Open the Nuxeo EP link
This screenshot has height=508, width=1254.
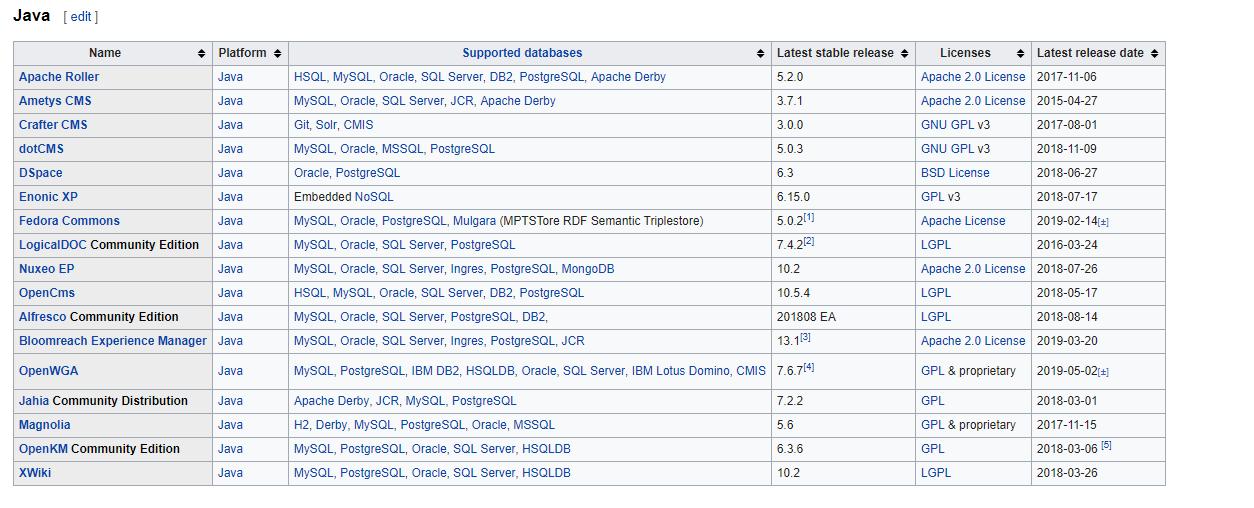pyautogui.click(x=46, y=269)
